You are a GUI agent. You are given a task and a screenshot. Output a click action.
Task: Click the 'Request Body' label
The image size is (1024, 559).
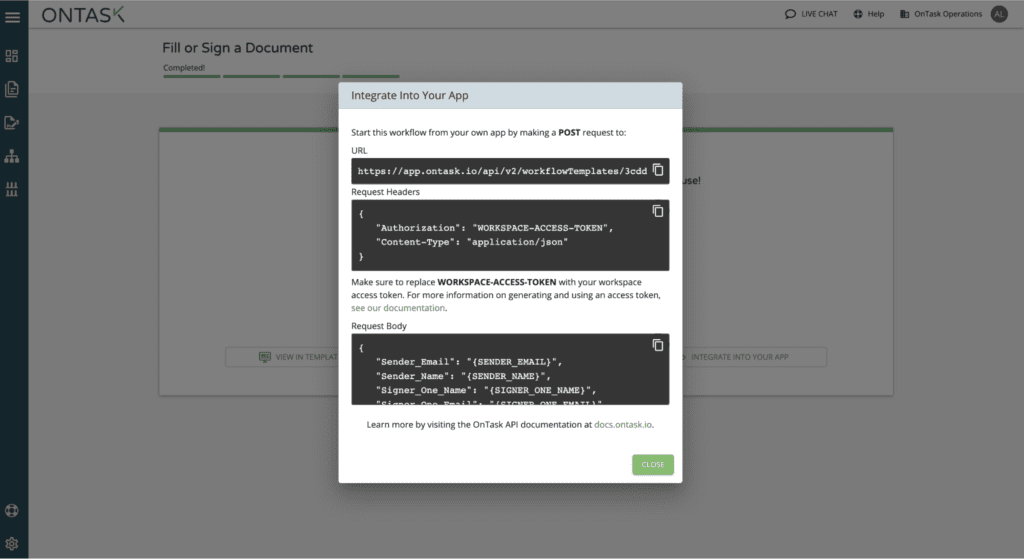(x=379, y=326)
